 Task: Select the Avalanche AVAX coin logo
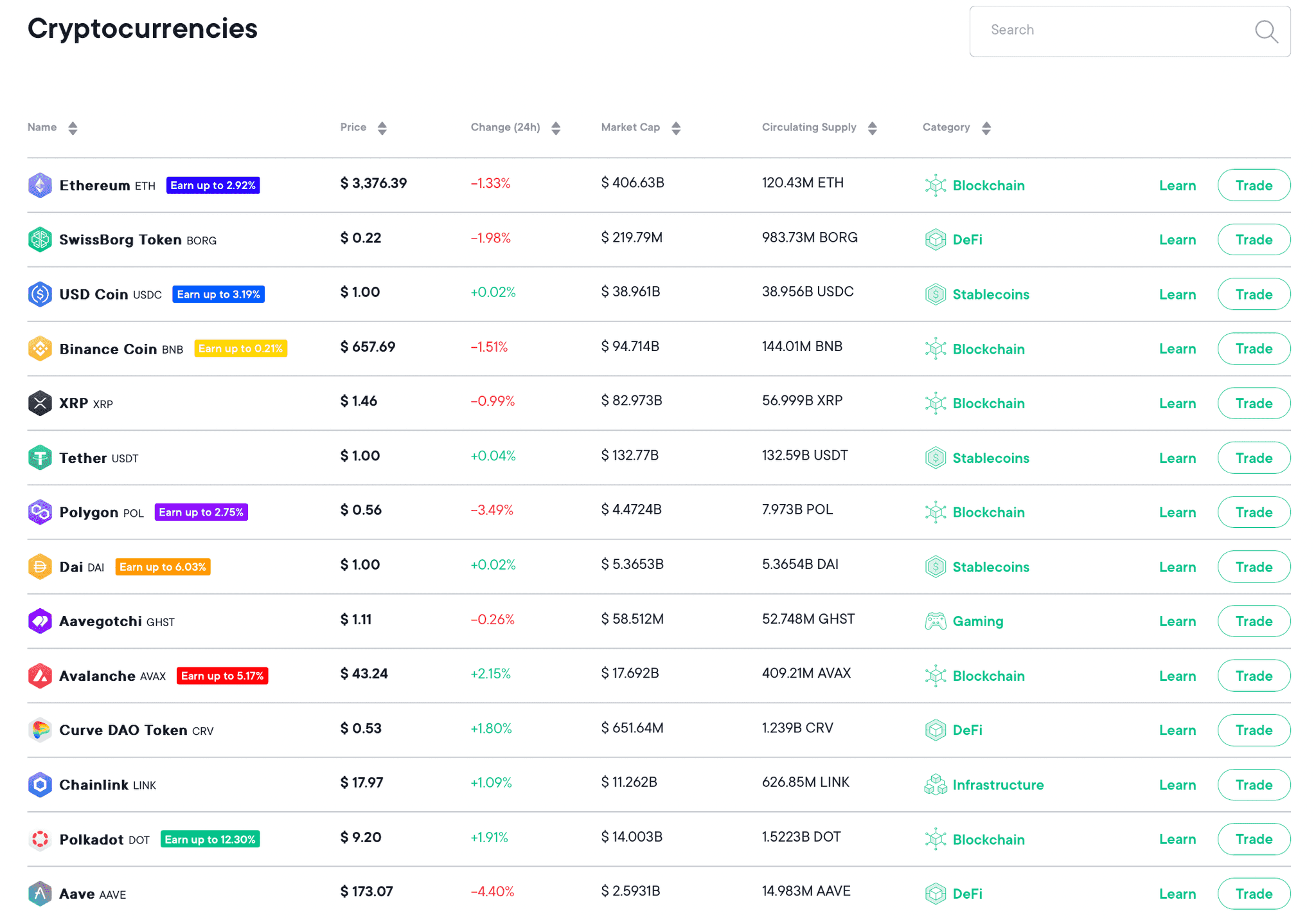coord(40,675)
